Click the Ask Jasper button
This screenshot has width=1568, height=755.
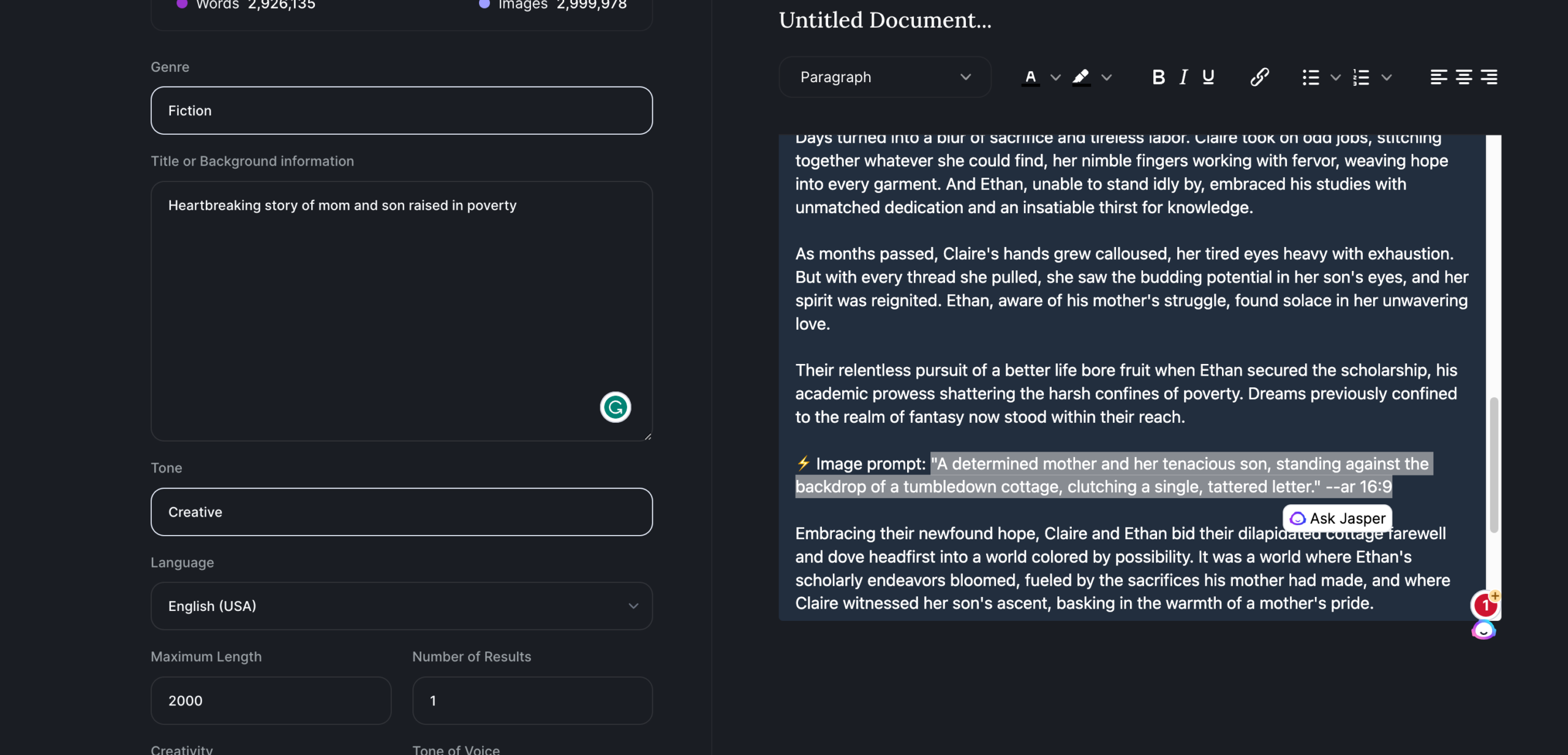(1338, 517)
